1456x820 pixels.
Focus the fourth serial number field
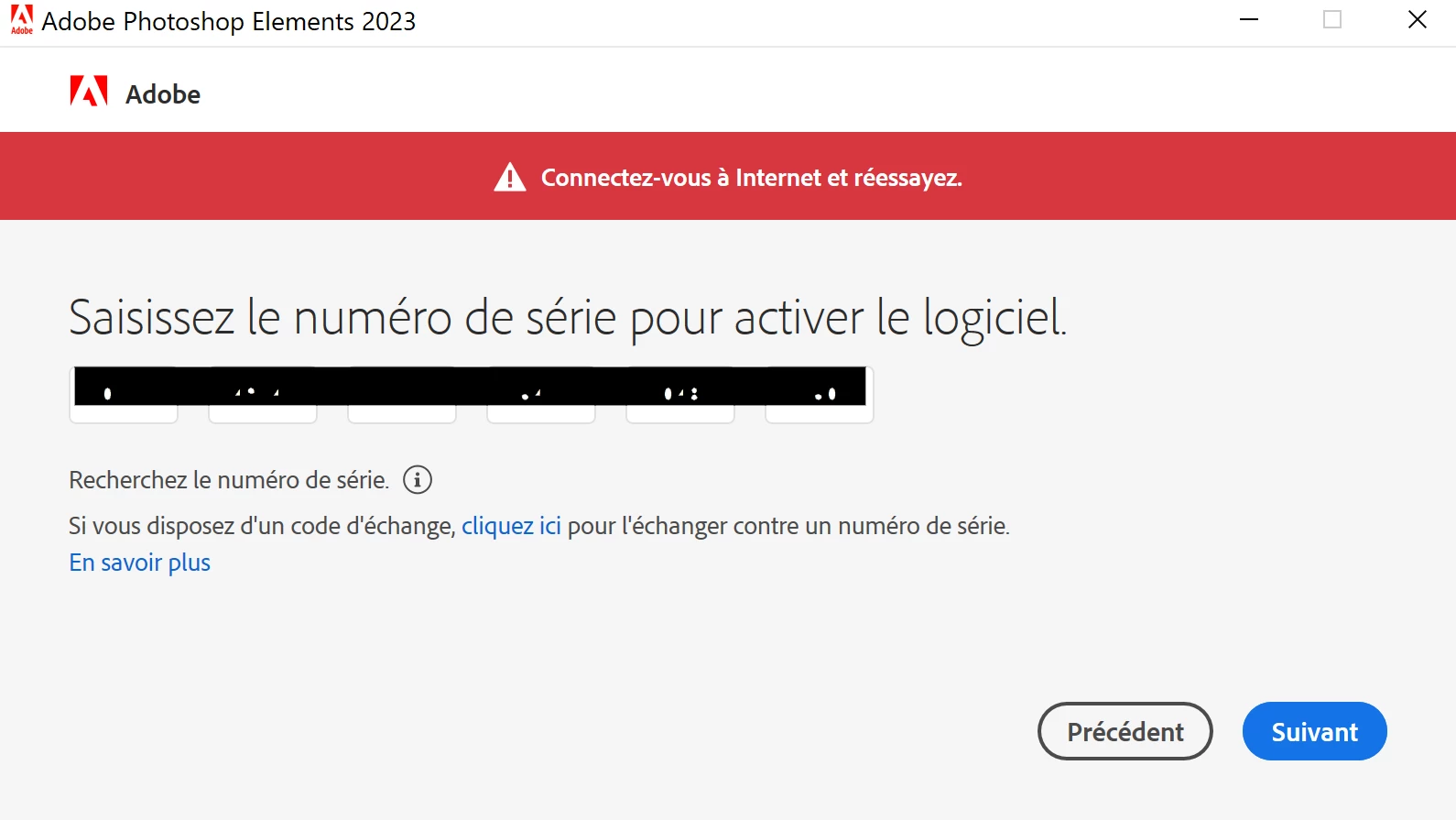tap(541, 395)
